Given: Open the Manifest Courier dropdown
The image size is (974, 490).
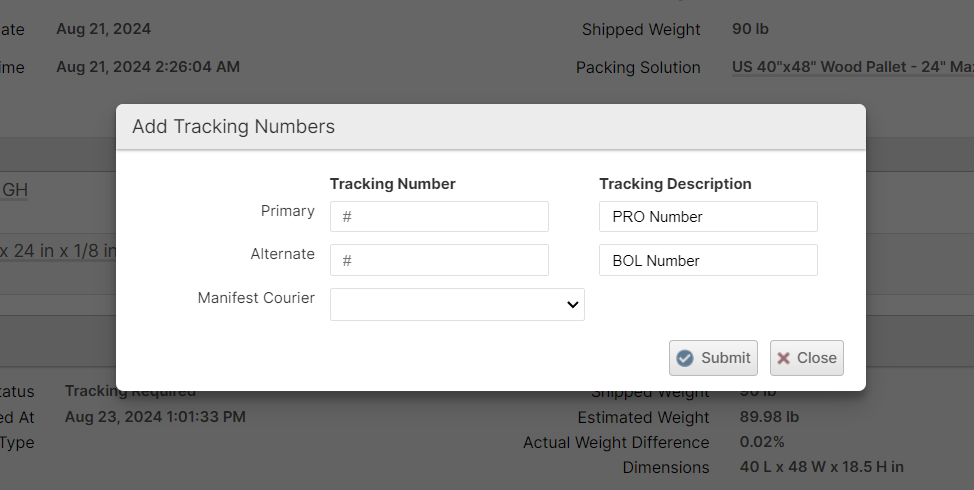Looking at the screenshot, I should pos(457,305).
